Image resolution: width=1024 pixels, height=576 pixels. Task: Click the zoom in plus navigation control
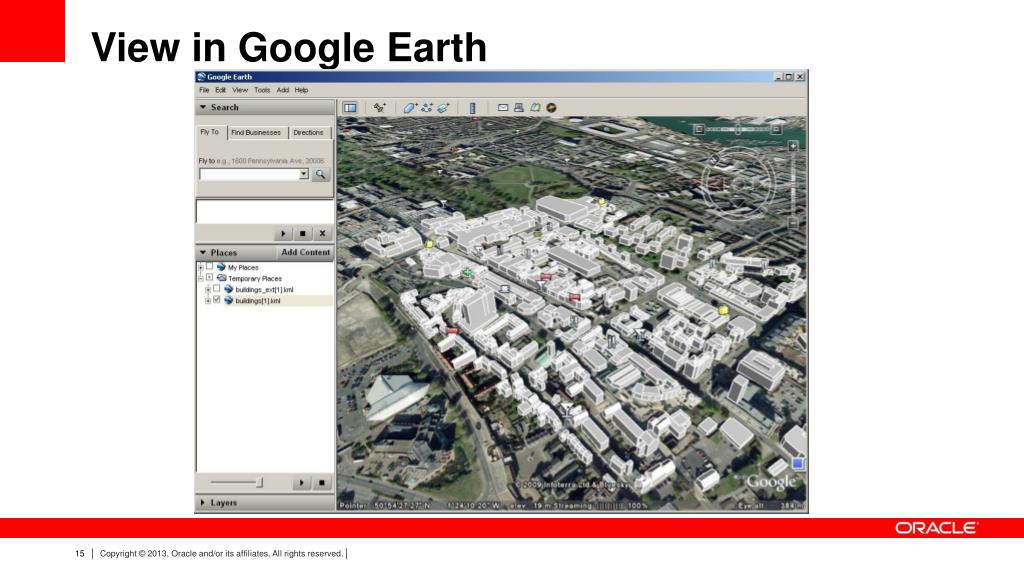click(x=792, y=146)
